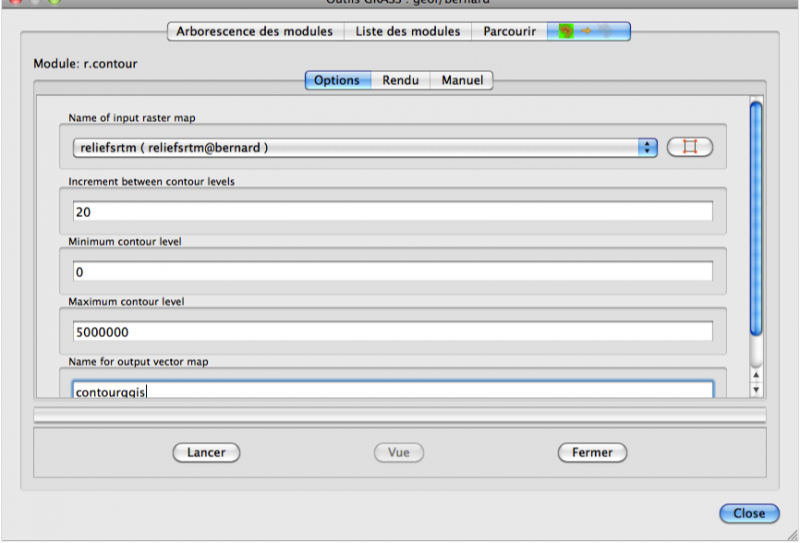The height and width of the screenshot is (543, 800).
Task: Click the scroll down arrow in options panel
Action: (756, 389)
